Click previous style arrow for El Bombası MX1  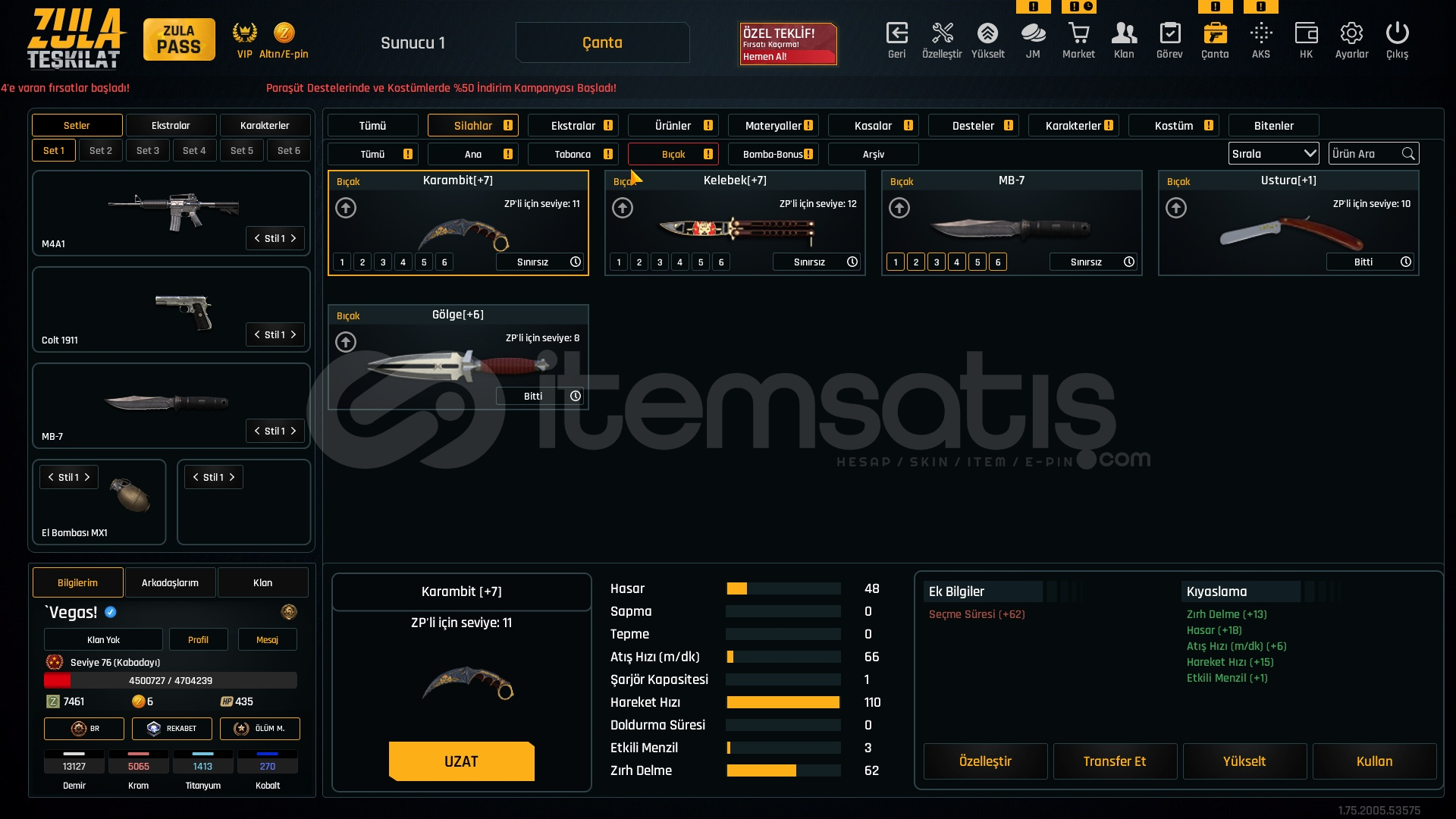click(x=51, y=477)
